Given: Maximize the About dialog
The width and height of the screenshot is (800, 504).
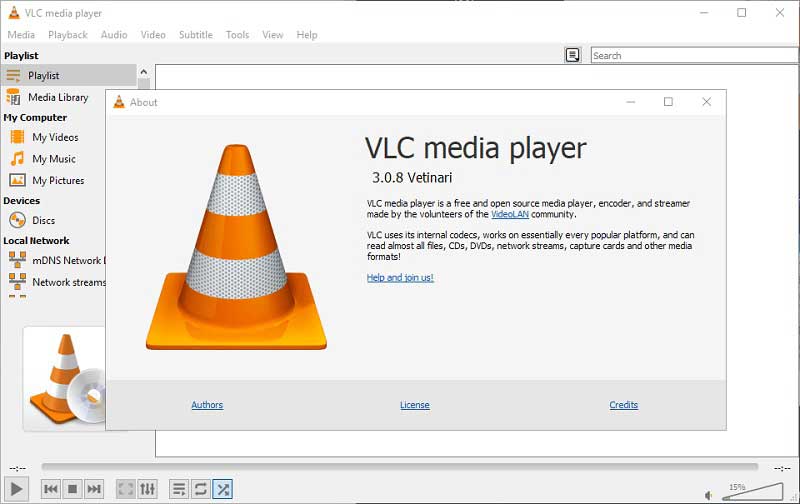Looking at the screenshot, I should (668, 102).
